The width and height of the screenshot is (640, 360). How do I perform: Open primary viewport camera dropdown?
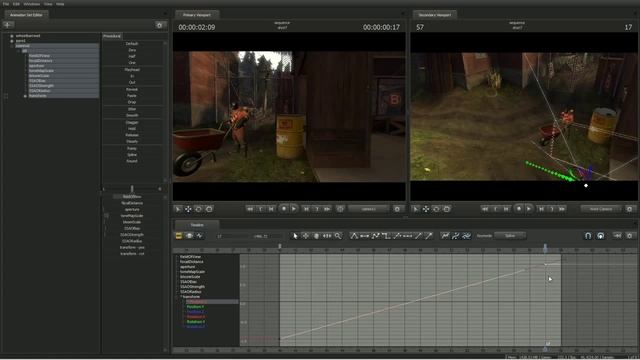click(x=368, y=209)
